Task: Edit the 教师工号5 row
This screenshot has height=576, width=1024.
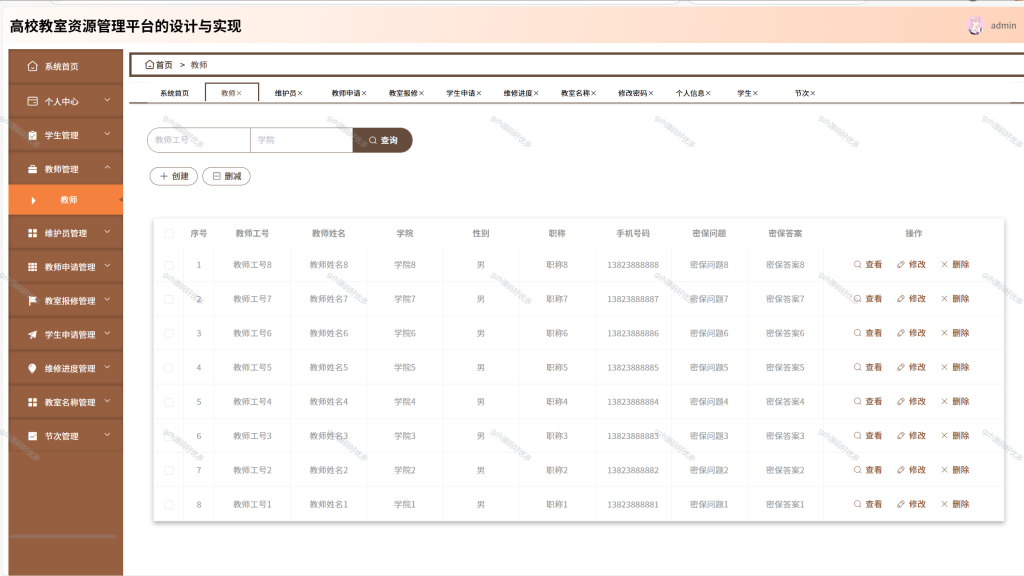Action: 912,367
